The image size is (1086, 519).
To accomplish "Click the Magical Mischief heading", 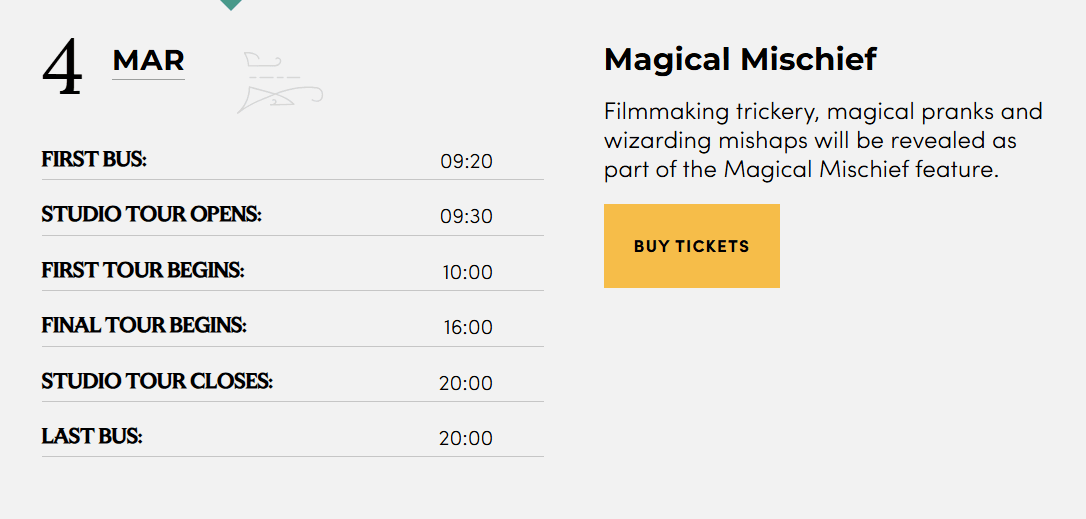I will 740,60.
